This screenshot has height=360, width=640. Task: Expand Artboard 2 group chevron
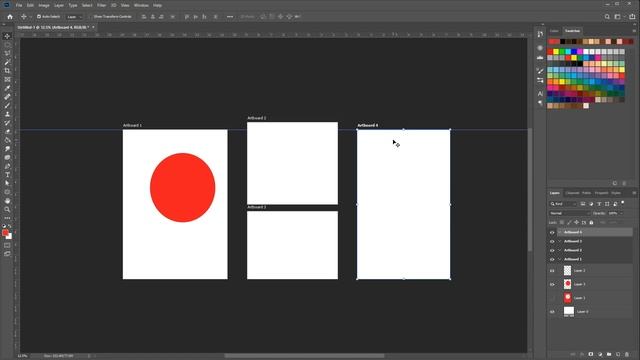[x=560, y=250]
